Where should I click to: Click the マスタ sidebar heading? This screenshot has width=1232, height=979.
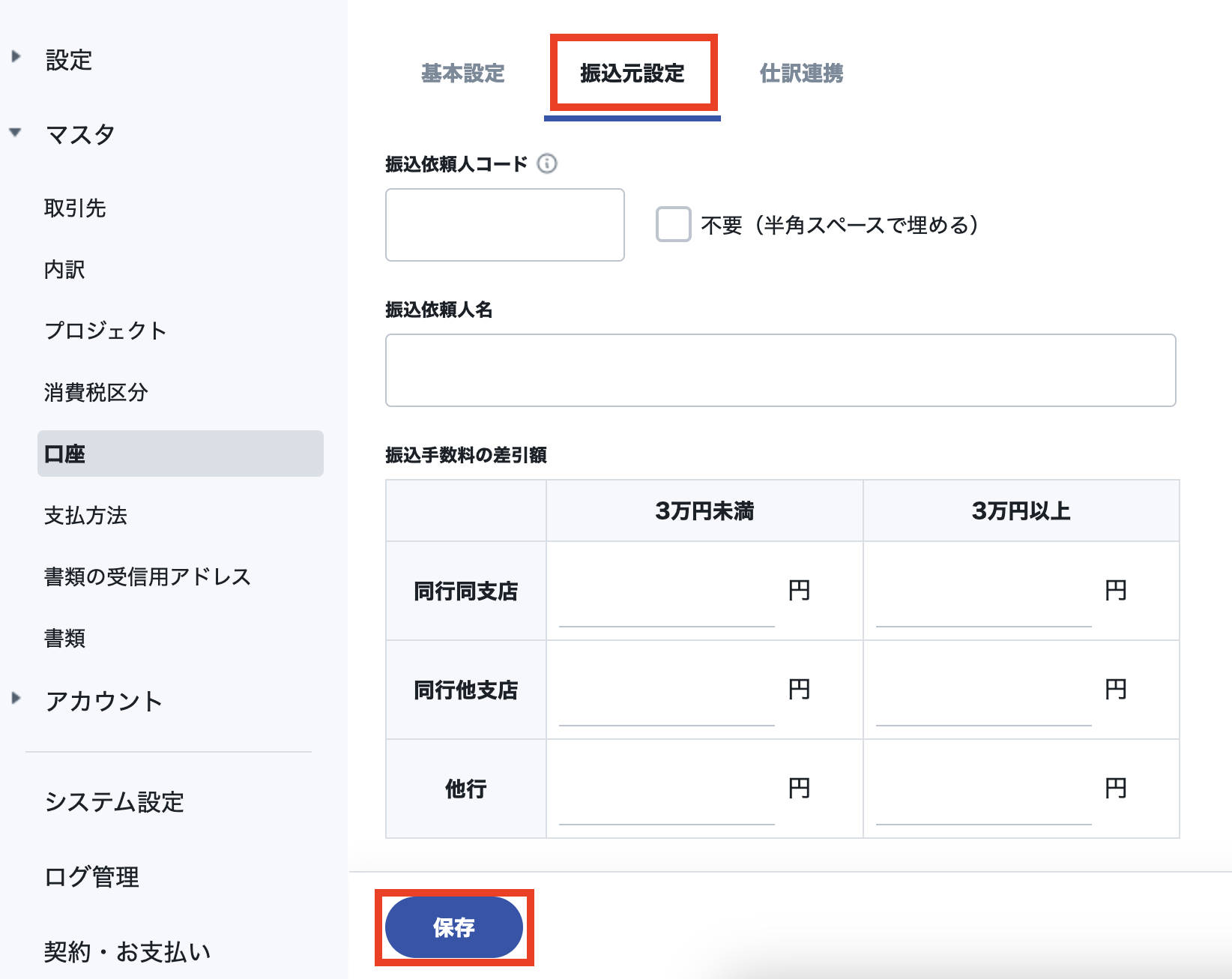pos(80,134)
